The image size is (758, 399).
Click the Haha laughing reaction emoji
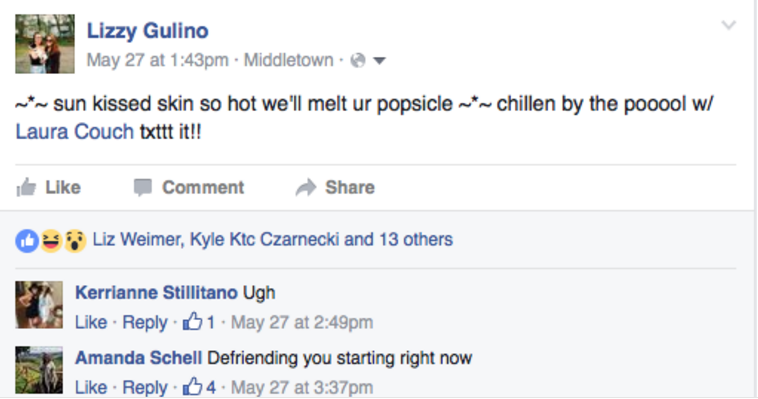(51, 240)
